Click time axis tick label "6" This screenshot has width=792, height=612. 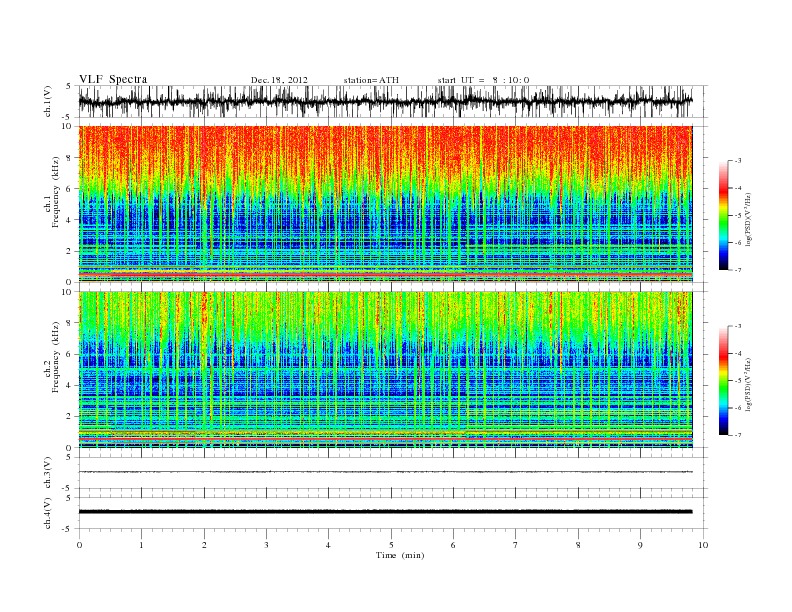[x=453, y=545]
